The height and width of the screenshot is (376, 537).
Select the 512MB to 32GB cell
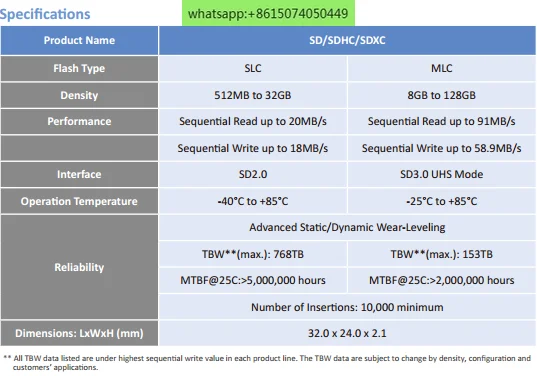coord(253,95)
